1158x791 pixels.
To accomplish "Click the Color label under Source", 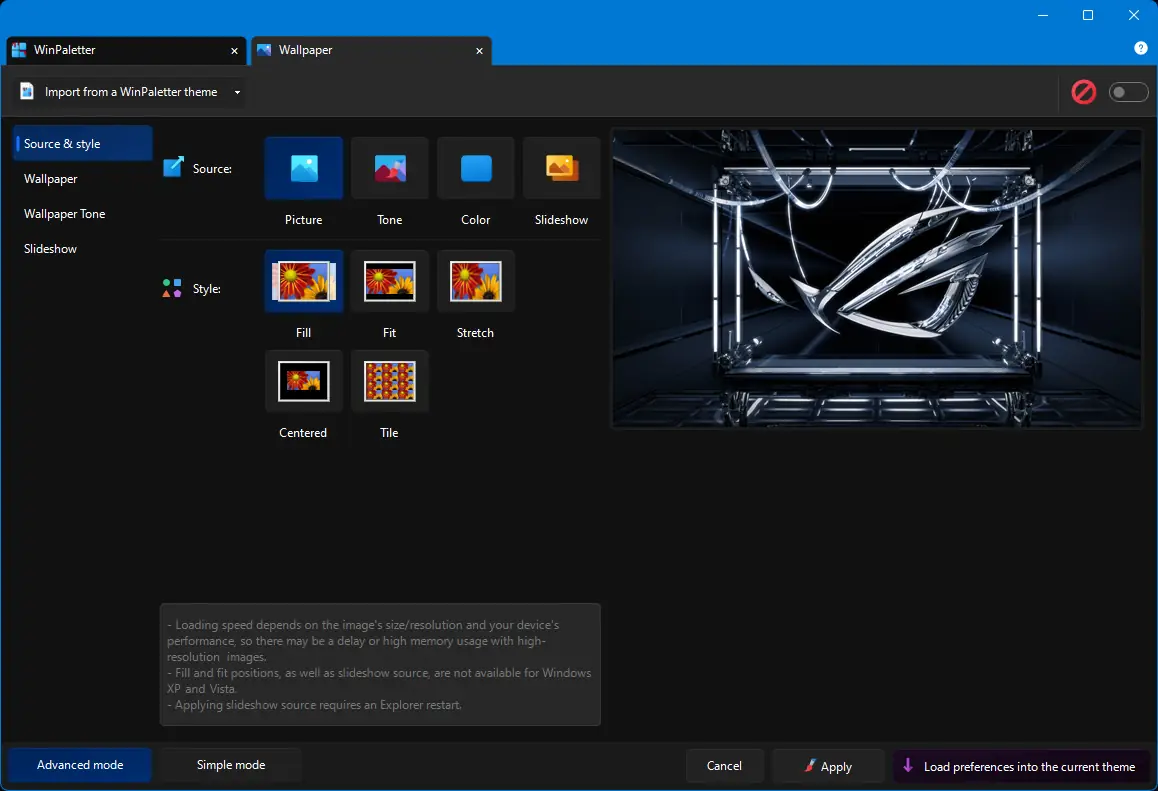I will [476, 219].
